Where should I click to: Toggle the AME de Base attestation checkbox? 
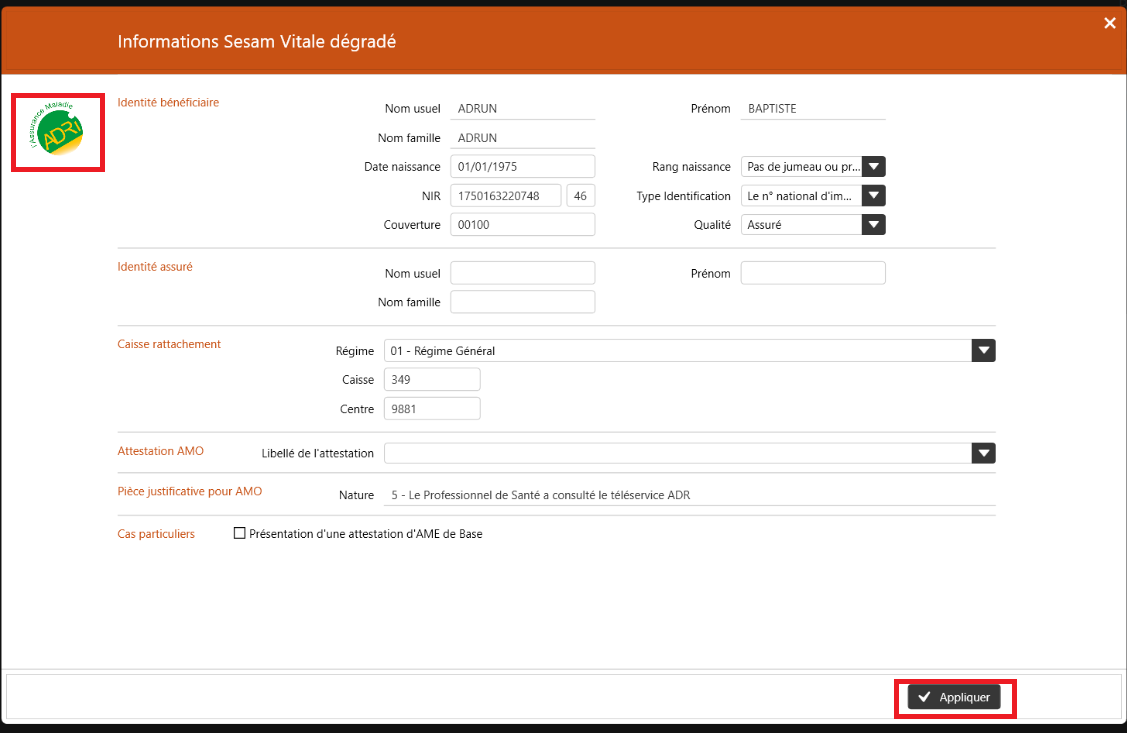click(x=239, y=534)
